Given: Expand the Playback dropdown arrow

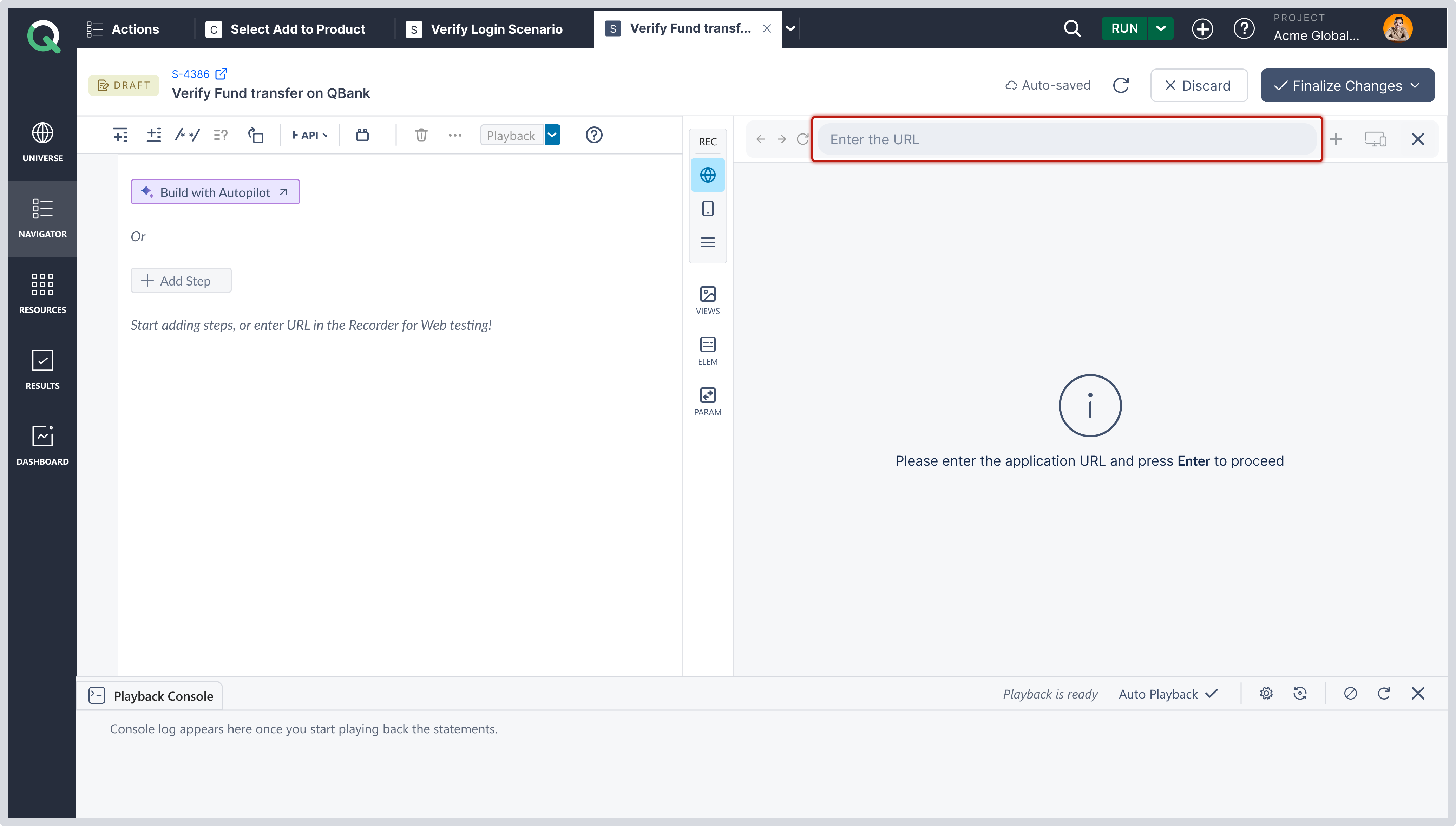Looking at the screenshot, I should point(552,135).
